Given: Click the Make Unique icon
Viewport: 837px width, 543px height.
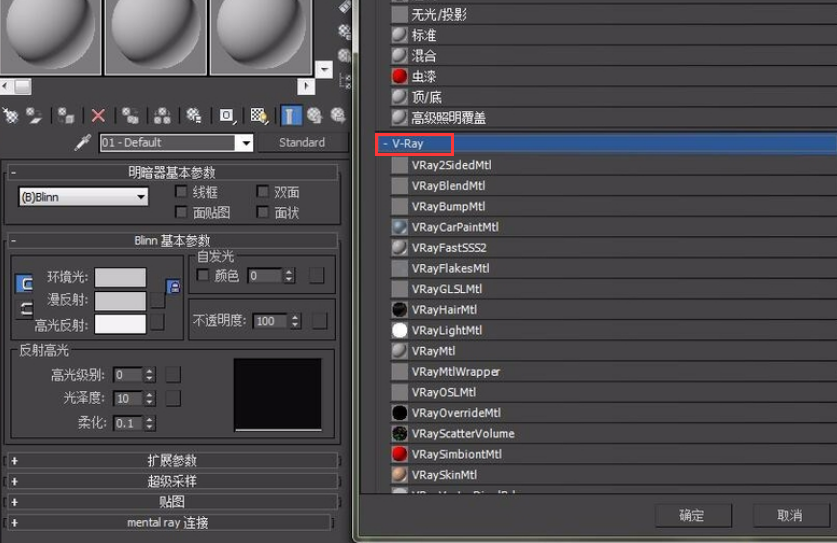Looking at the screenshot, I should pos(162,115).
